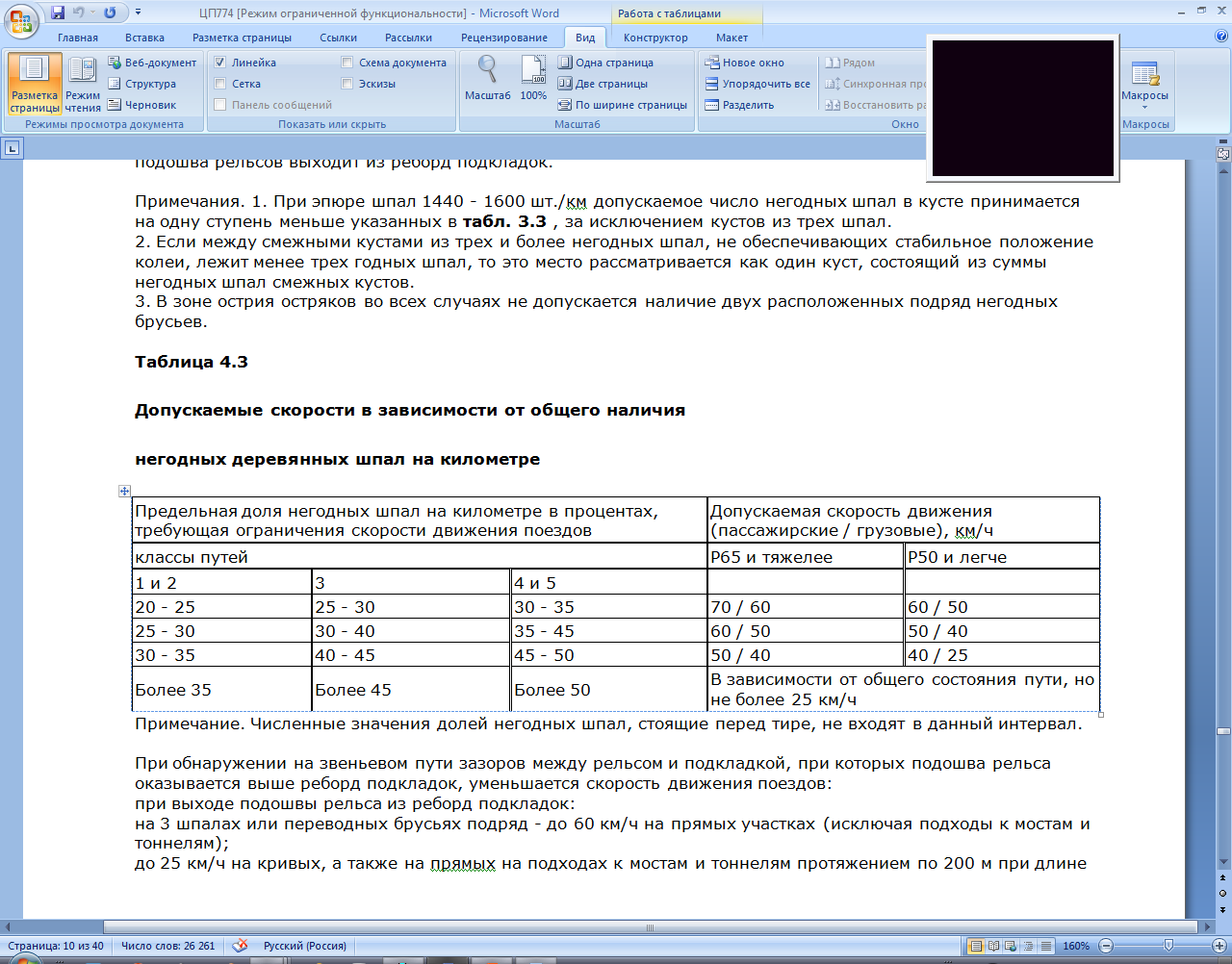Click Разделить to split window
The height and width of the screenshot is (964, 1232).
[739, 105]
